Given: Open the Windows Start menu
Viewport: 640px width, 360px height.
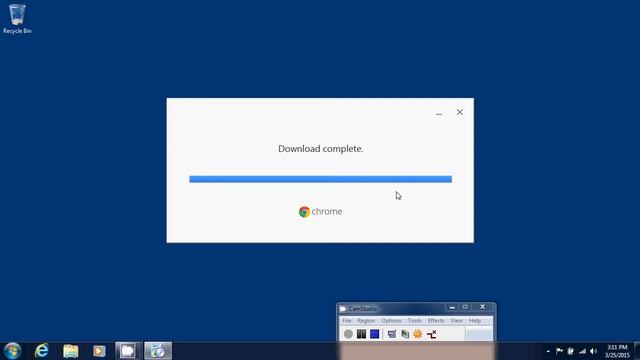Looking at the screenshot, I should (12, 351).
